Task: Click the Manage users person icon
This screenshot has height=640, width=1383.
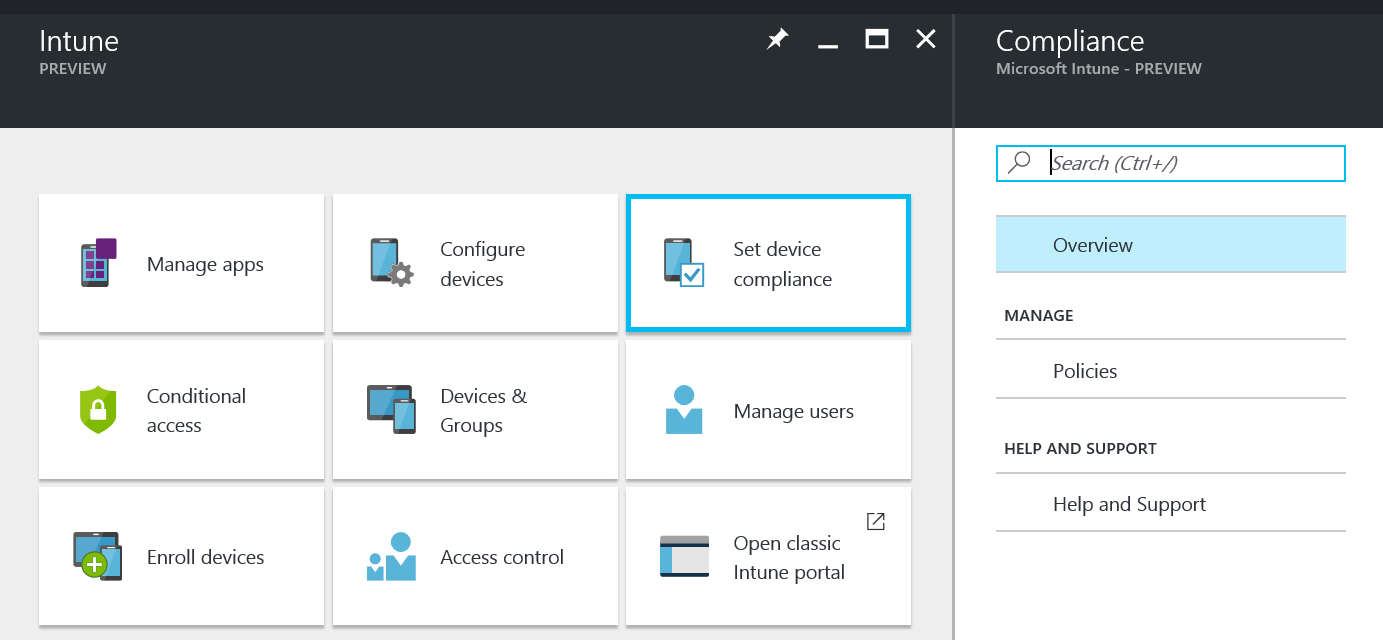Action: click(x=684, y=410)
